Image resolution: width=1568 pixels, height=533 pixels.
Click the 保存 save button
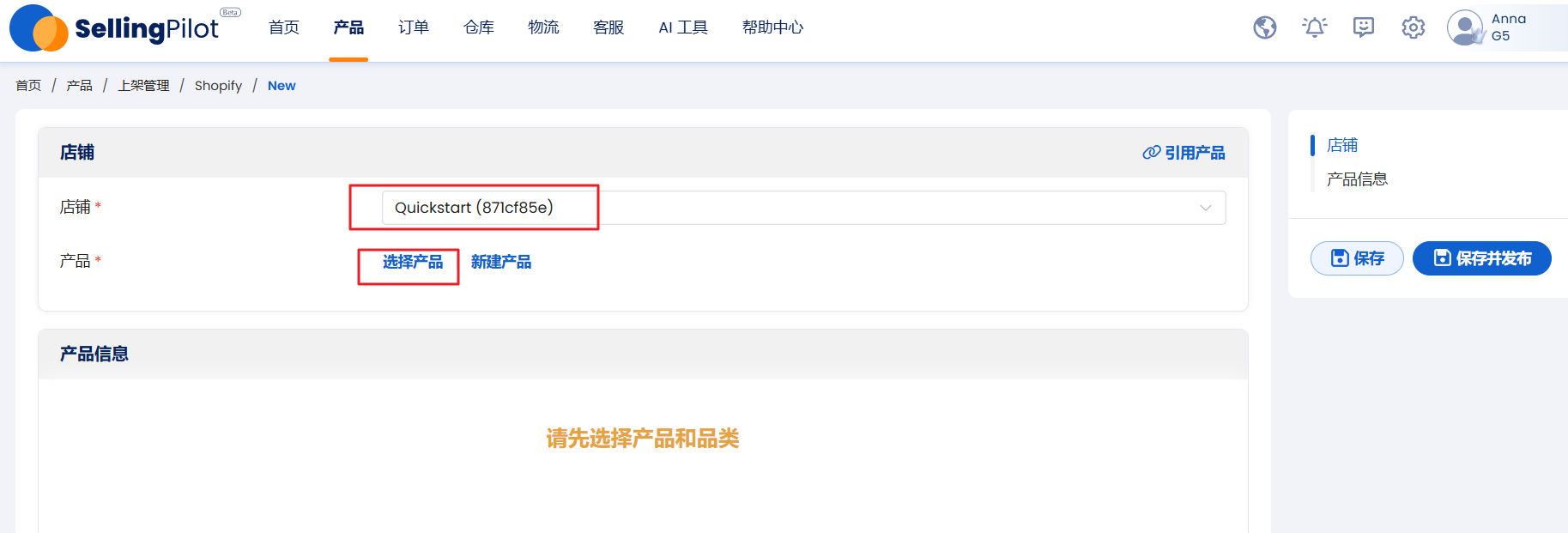1356,258
